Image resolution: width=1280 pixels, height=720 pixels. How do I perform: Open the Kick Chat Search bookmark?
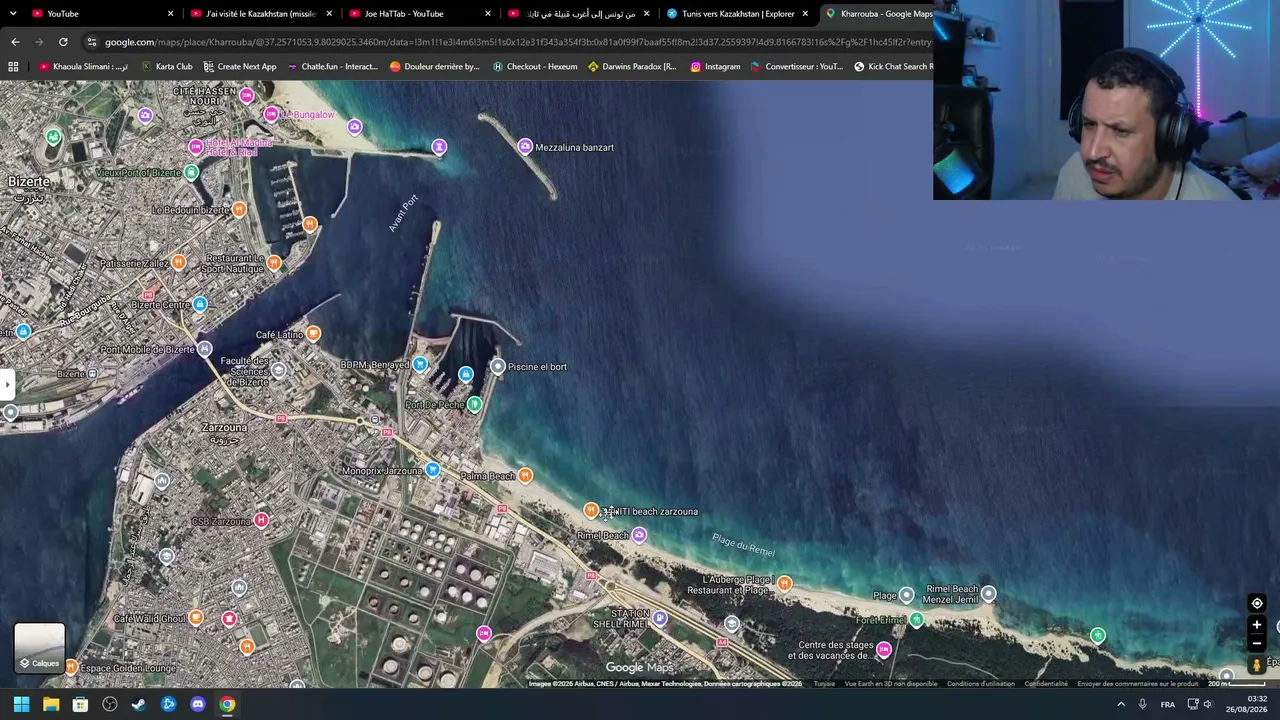tap(893, 67)
